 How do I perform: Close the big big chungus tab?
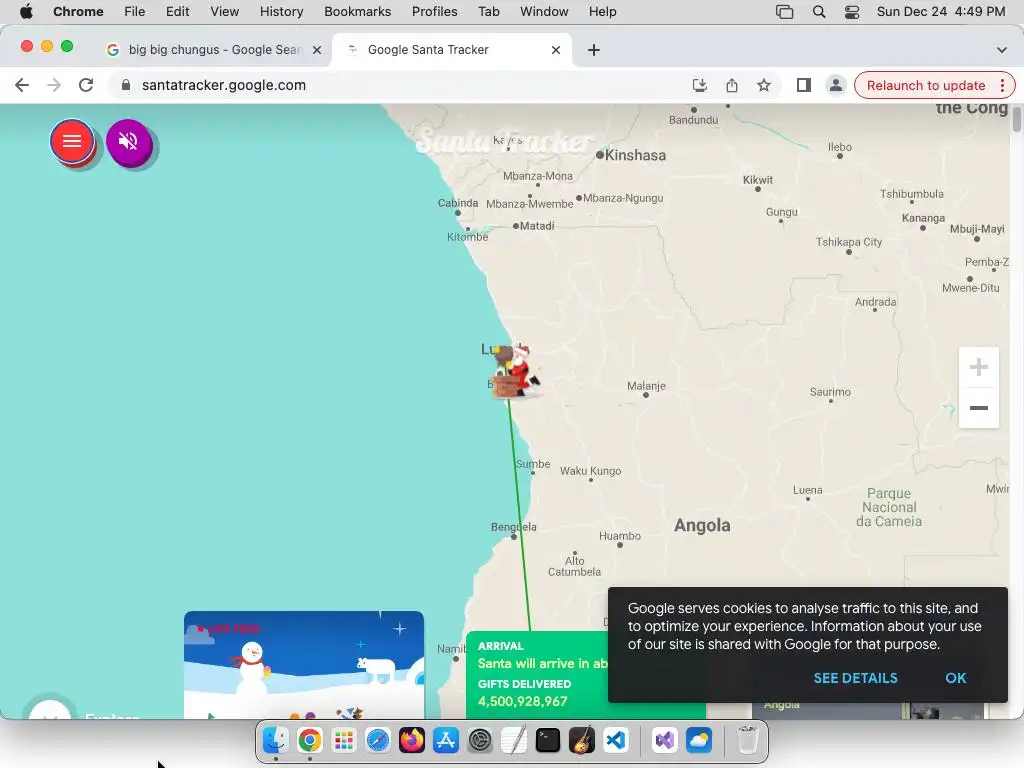click(x=317, y=50)
